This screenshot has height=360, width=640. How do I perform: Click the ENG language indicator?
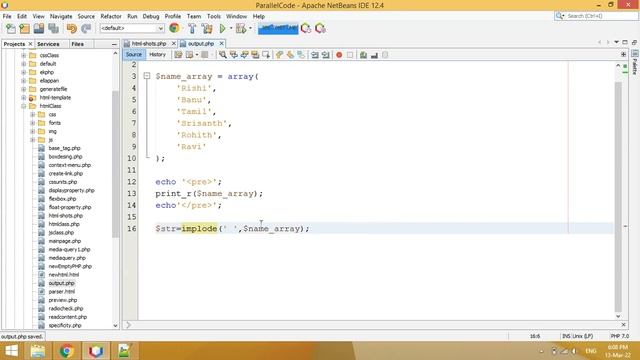point(590,351)
